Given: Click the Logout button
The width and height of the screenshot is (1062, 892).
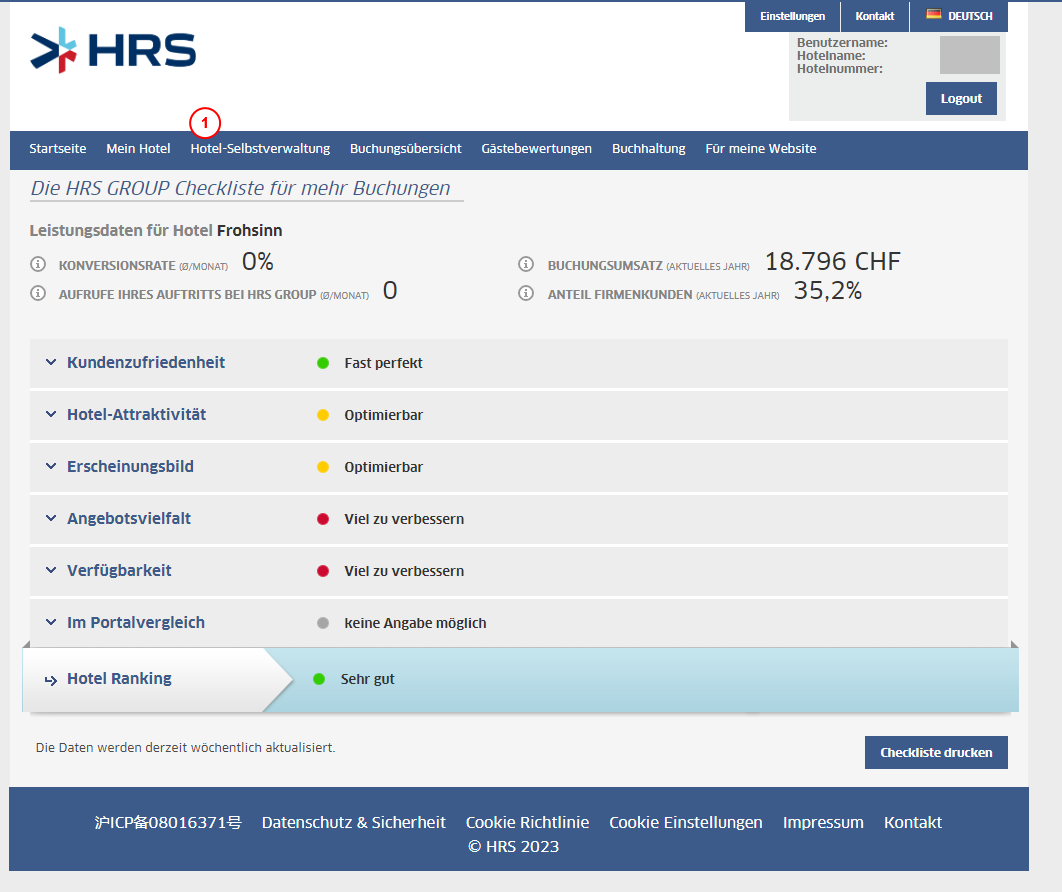Looking at the screenshot, I should [x=961, y=99].
